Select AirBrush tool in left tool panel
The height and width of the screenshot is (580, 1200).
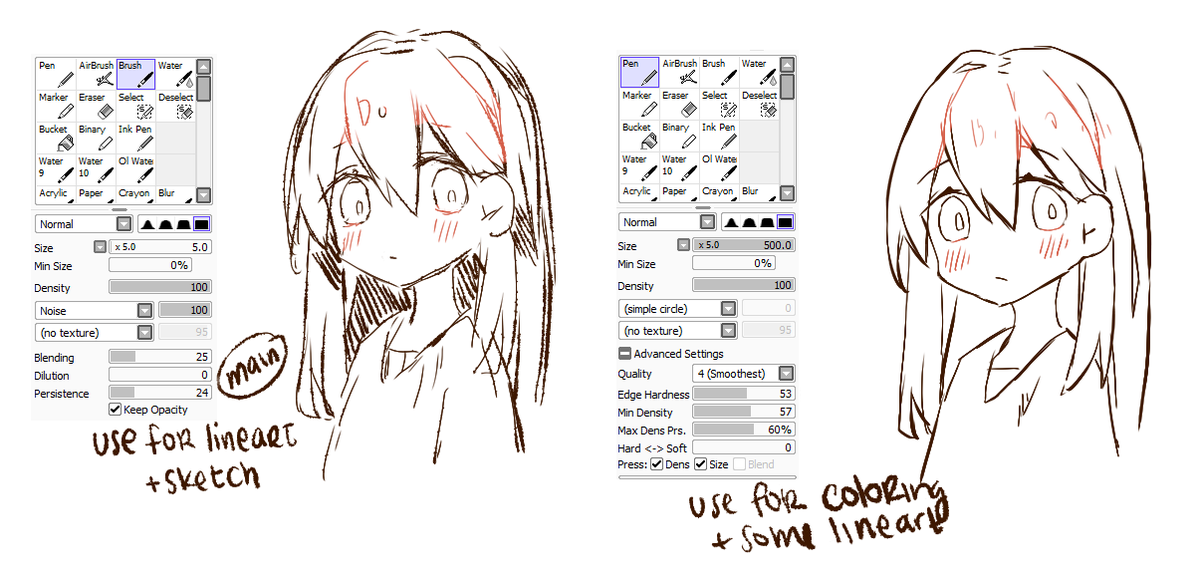click(96, 73)
